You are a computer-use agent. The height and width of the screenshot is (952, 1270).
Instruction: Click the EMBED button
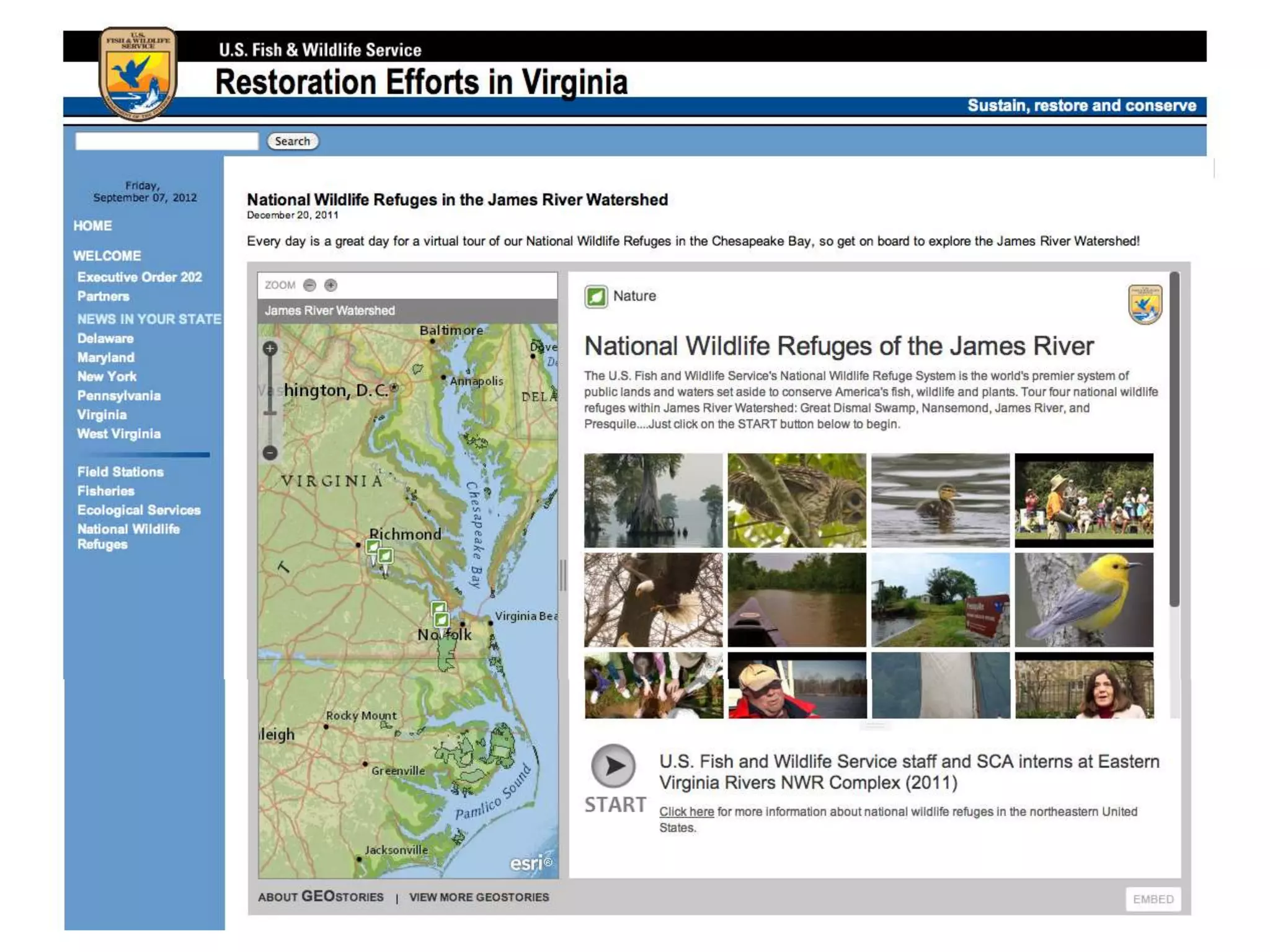coord(1153,899)
